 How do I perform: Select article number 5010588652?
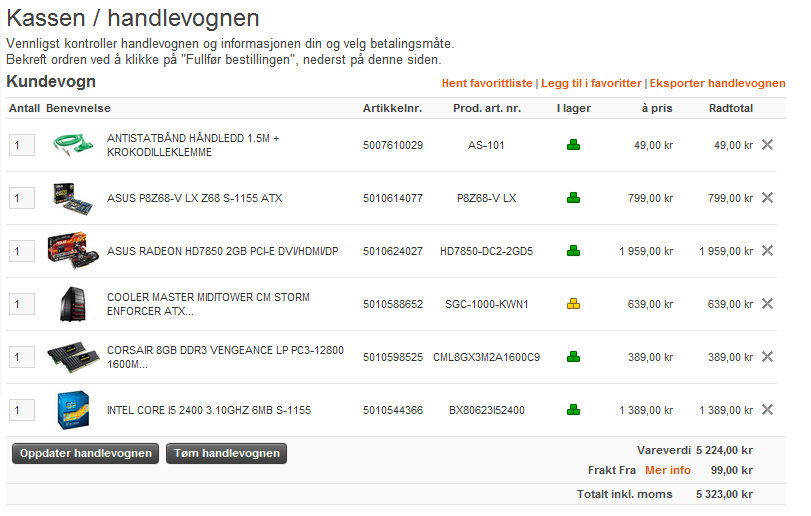[393, 304]
